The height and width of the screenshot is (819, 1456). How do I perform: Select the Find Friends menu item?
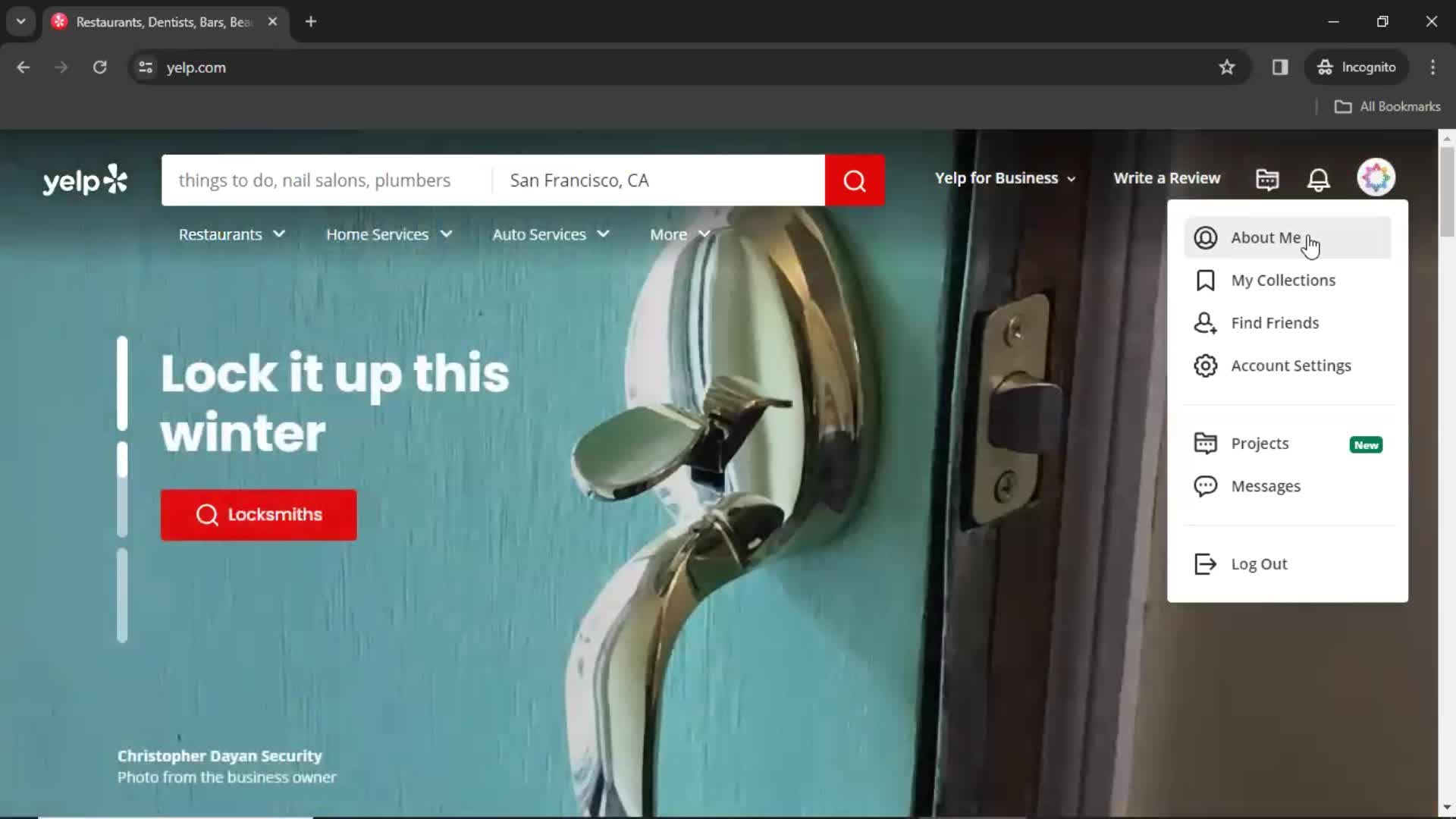pyautogui.click(x=1275, y=322)
